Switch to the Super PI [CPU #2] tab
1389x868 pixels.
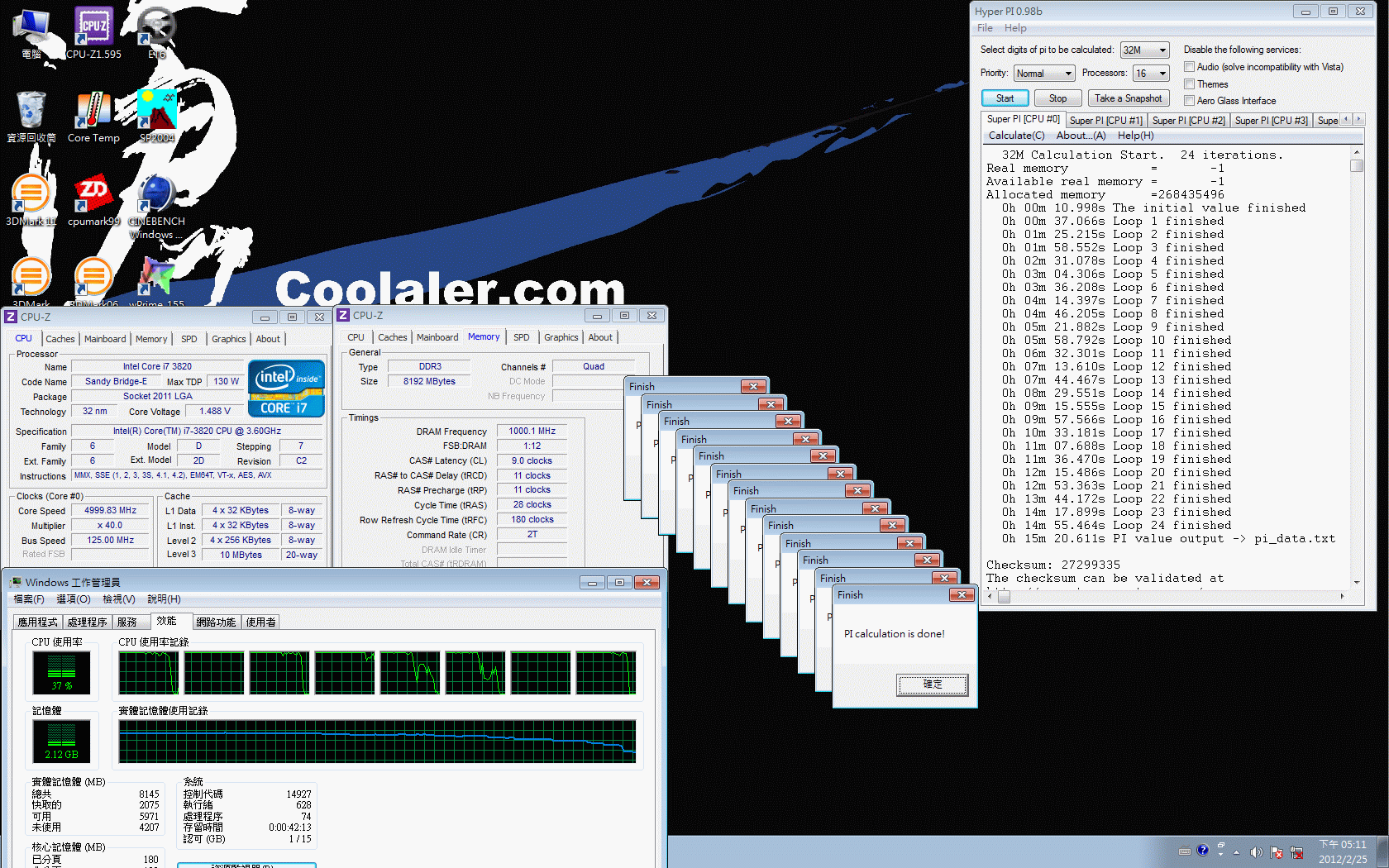click(1188, 121)
